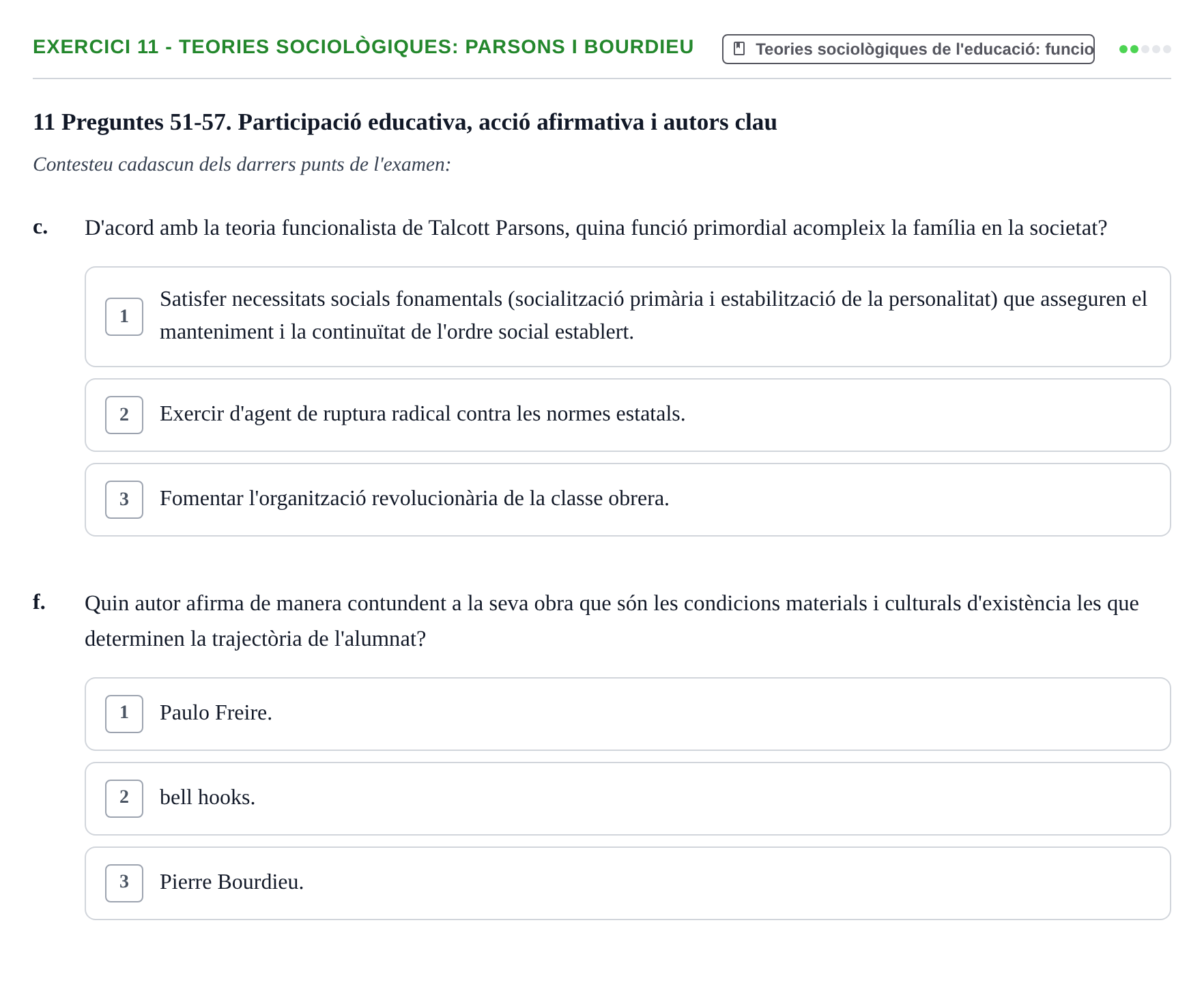Click the number 2 box beside bell hooks
1204x983 pixels.
[124, 799]
